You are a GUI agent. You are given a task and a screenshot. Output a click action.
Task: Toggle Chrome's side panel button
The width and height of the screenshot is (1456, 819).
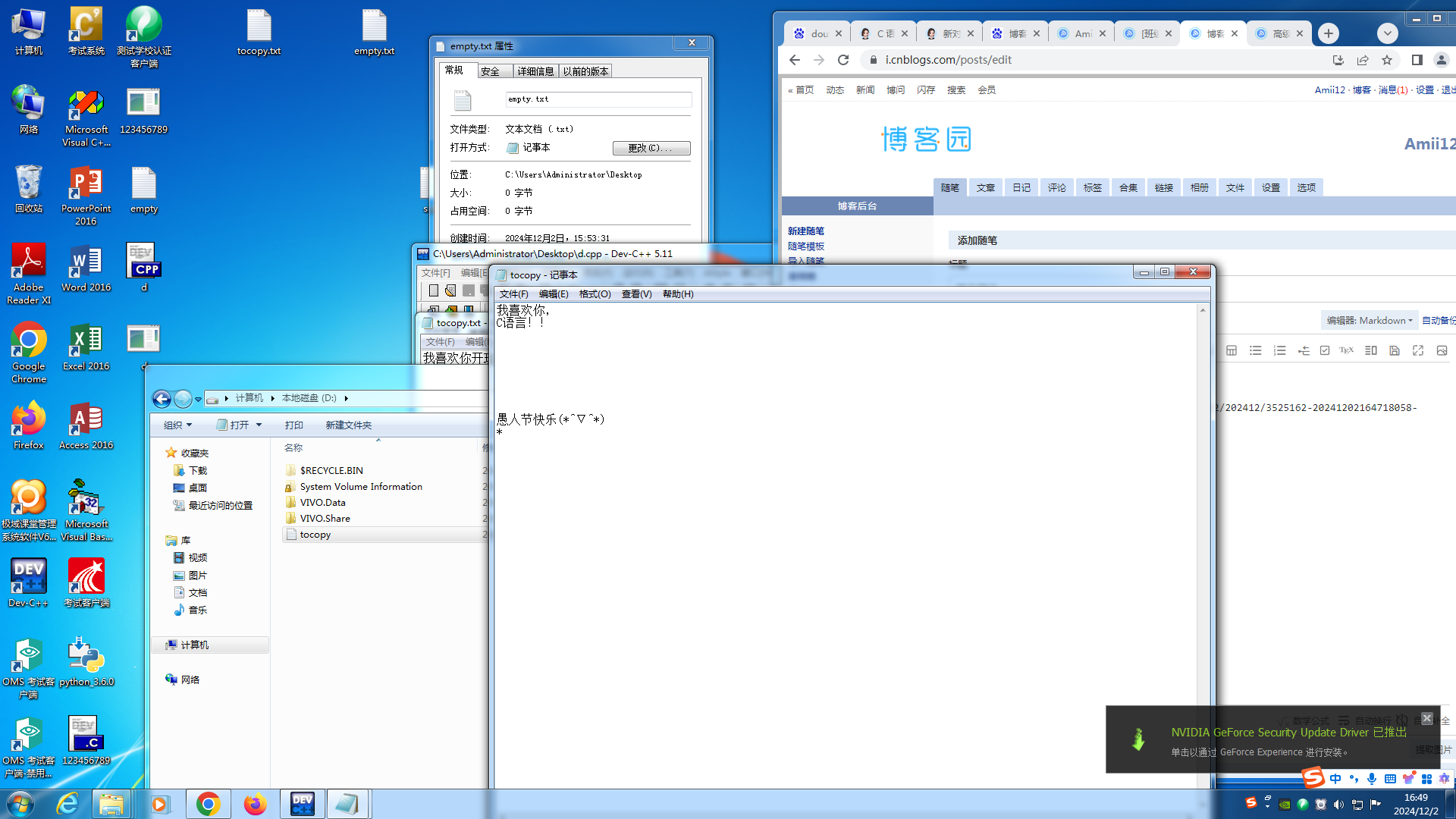[1417, 60]
